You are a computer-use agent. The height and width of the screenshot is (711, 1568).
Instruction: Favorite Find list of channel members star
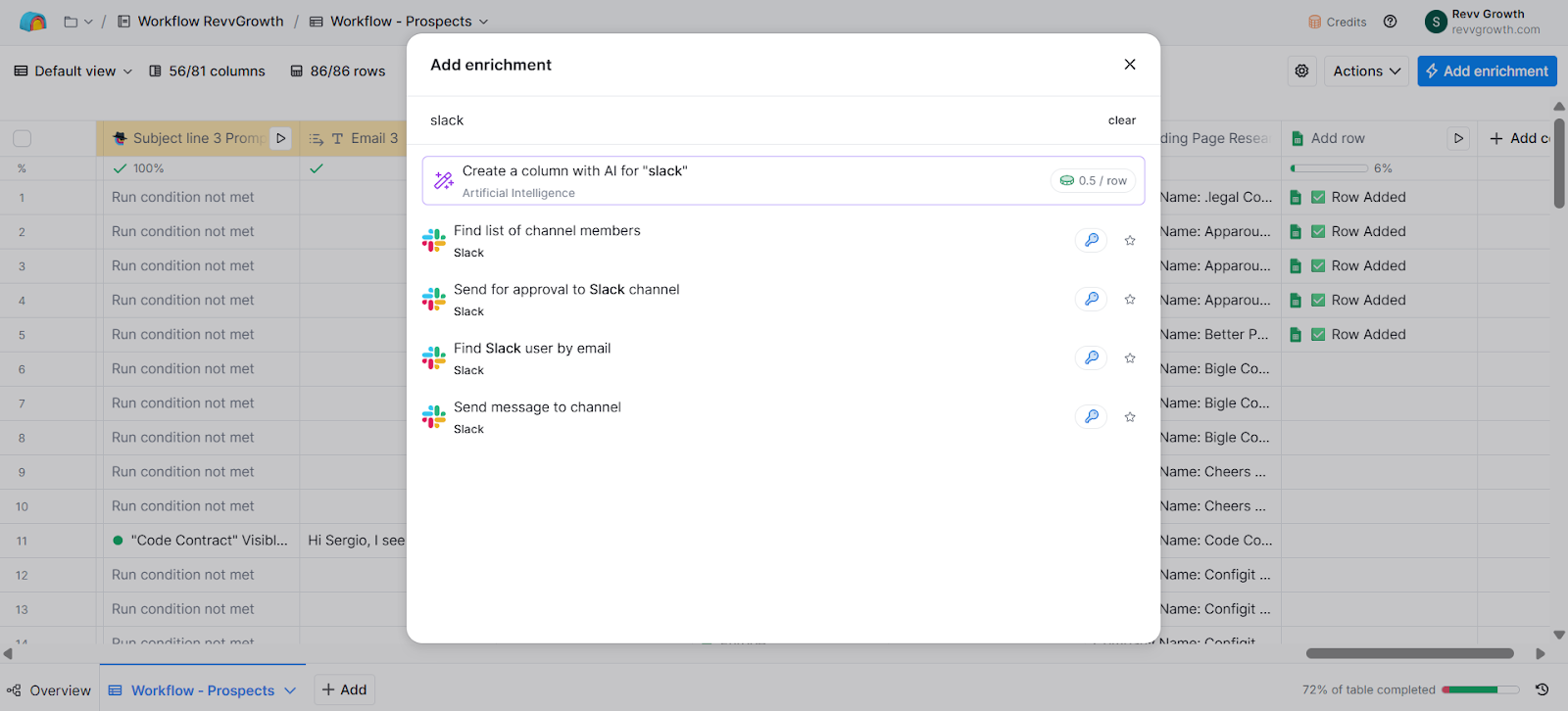coord(1130,240)
